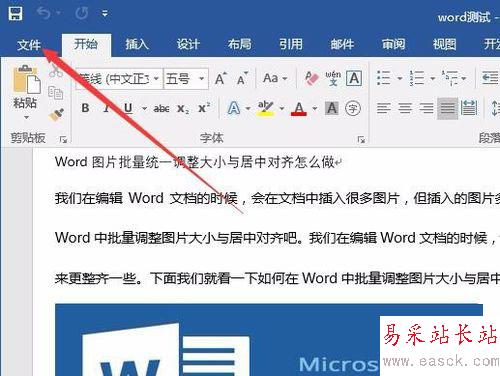Viewport: 500px width, 376px height.
Task: Increase font size with the grow A icon
Action: [x=220, y=79]
